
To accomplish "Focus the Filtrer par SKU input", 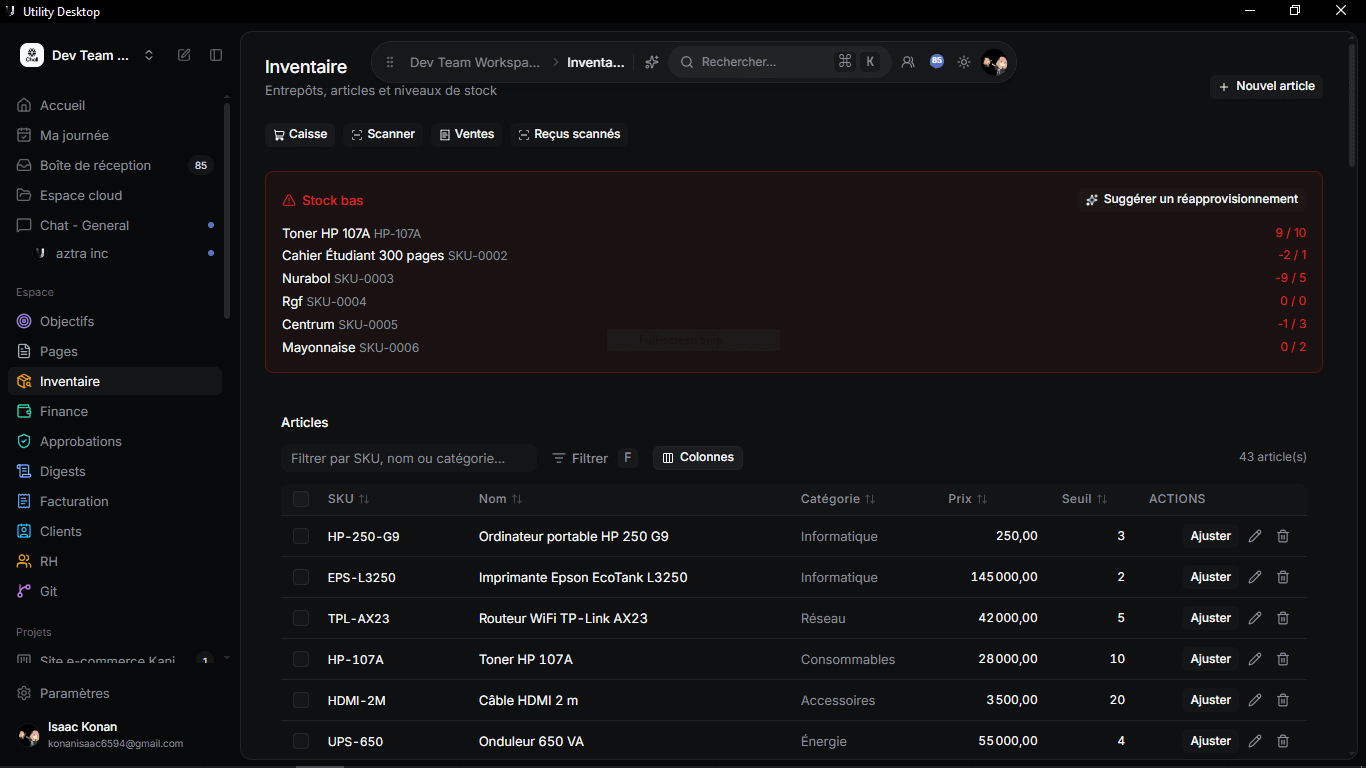I will pos(409,458).
